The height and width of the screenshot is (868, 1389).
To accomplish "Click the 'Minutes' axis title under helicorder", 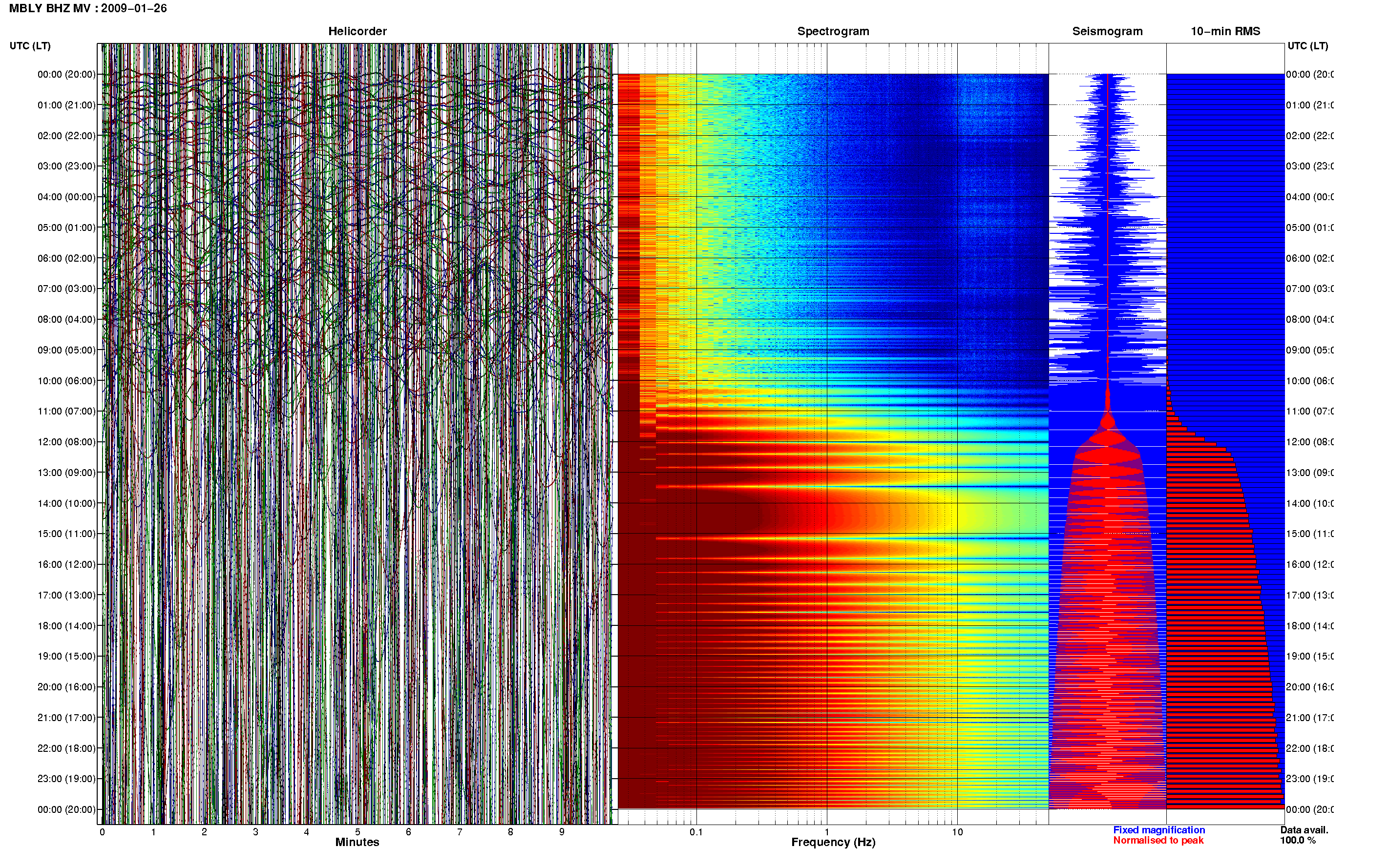I will pos(357,842).
